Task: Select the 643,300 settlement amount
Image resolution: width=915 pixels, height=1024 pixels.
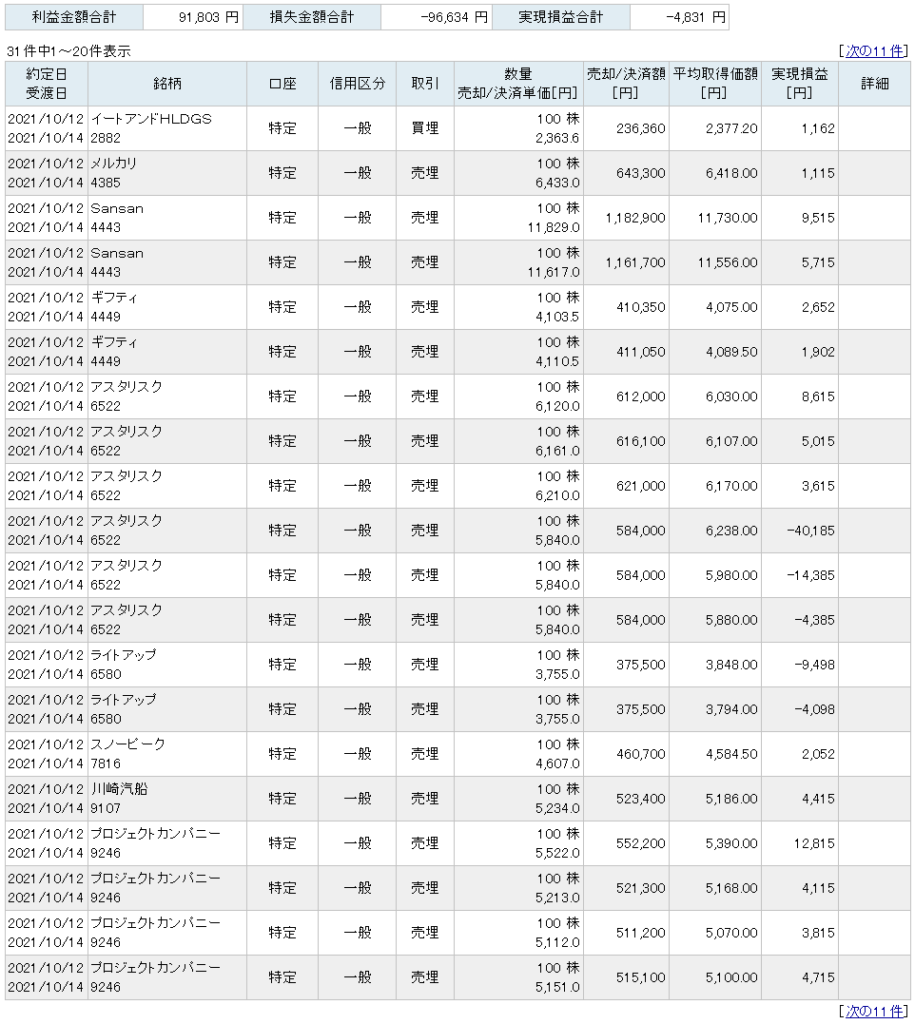Action: [641, 173]
